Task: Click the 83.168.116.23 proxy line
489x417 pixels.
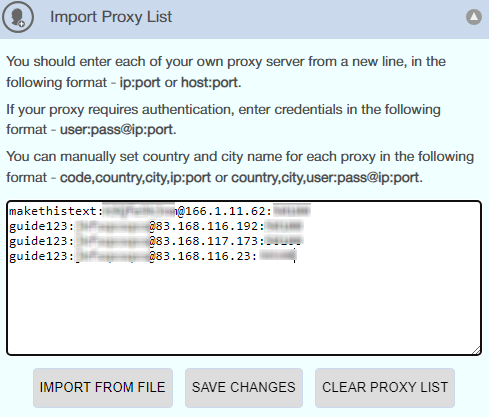Action: [x=153, y=256]
